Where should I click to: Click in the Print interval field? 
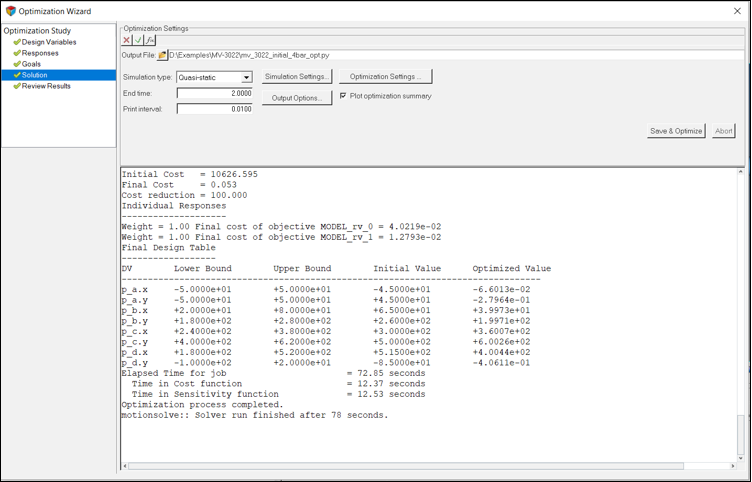click(x=214, y=109)
